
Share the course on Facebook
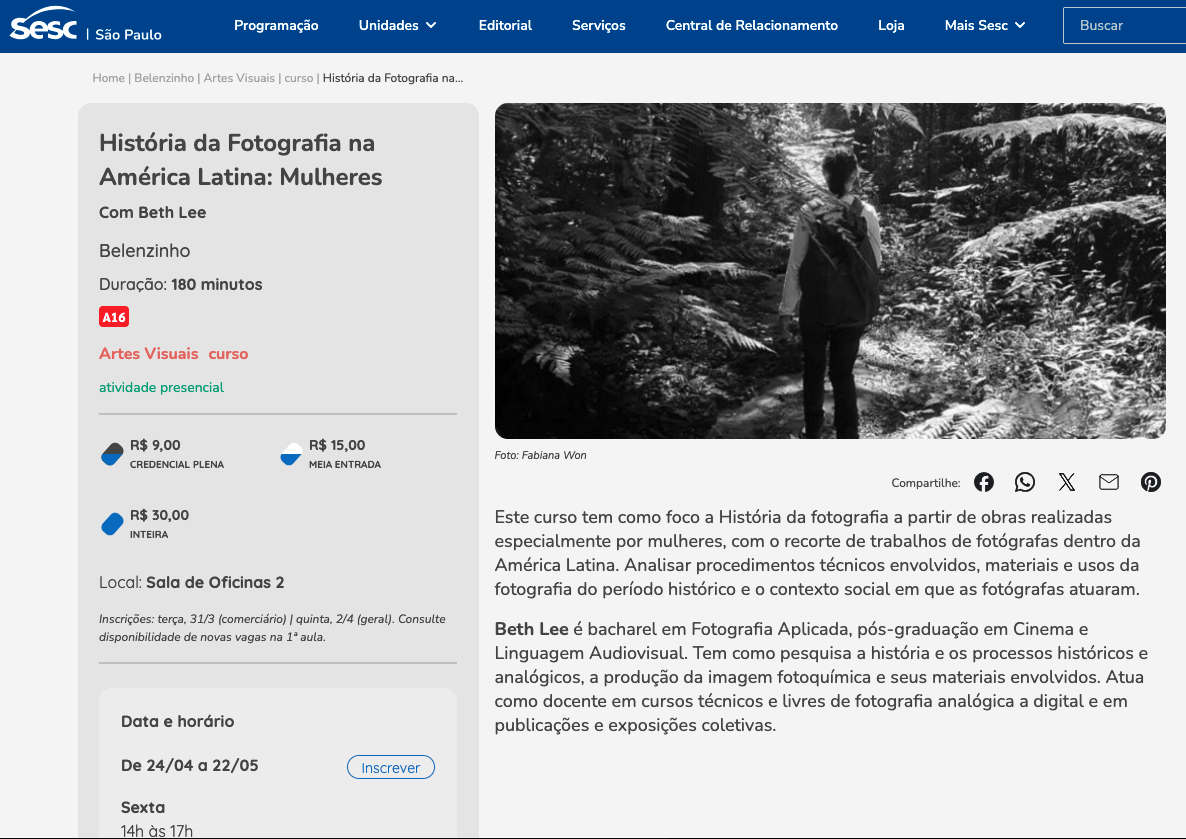click(984, 483)
